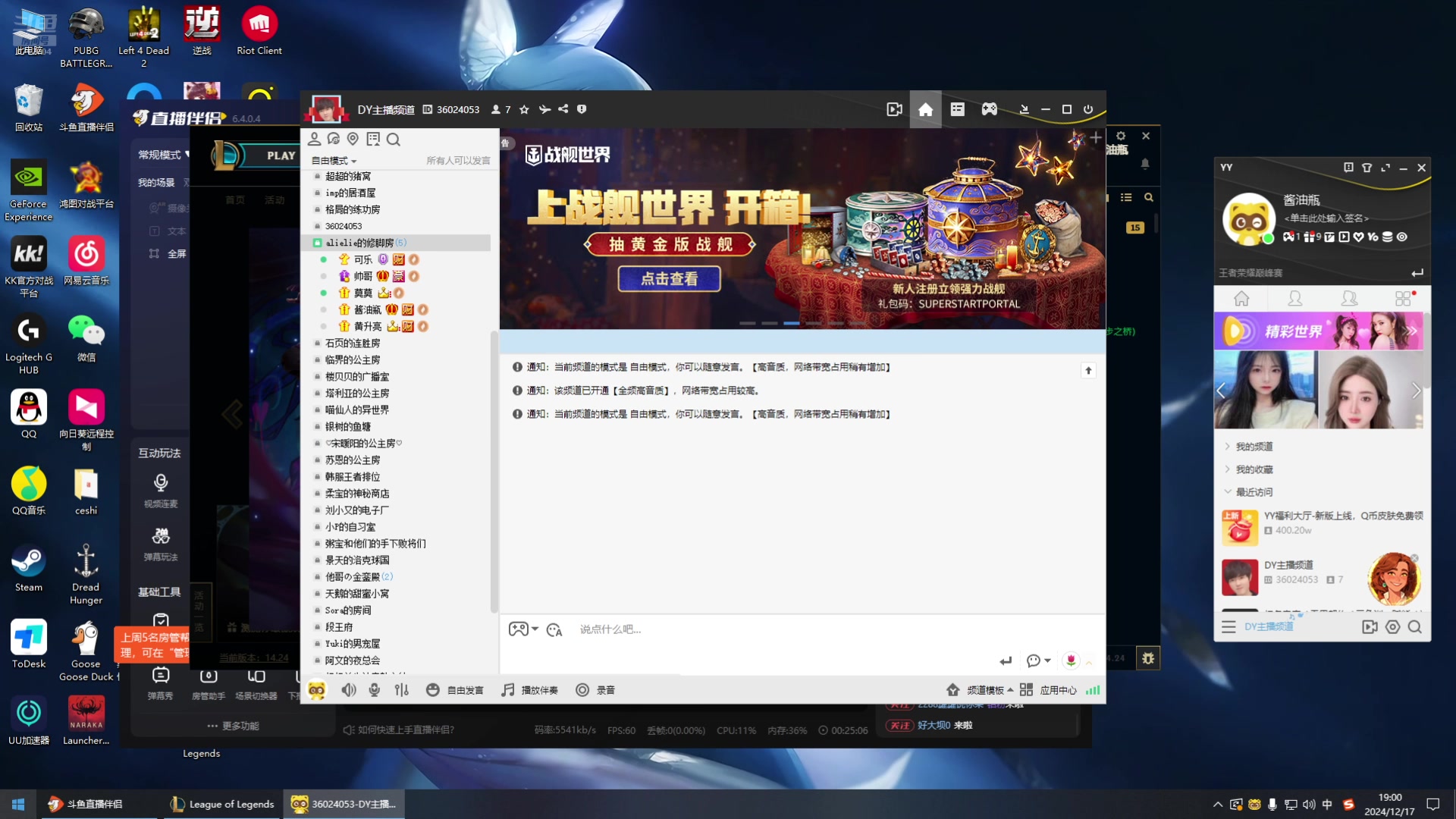Click the signature field 单击此处输入签名
The width and height of the screenshot is (1456, 819).
click(1326, 218)
